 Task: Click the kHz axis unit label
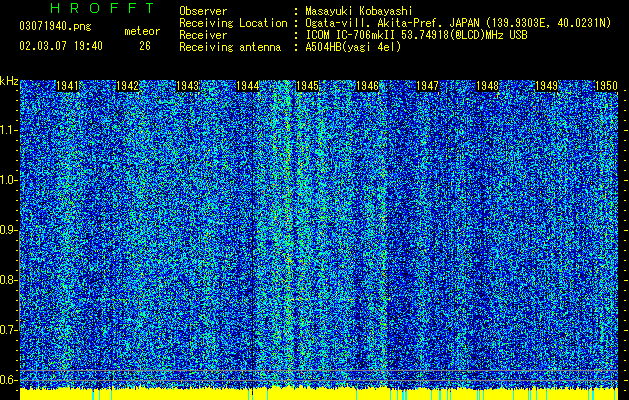pyautogui.click(x=9, y=81)
